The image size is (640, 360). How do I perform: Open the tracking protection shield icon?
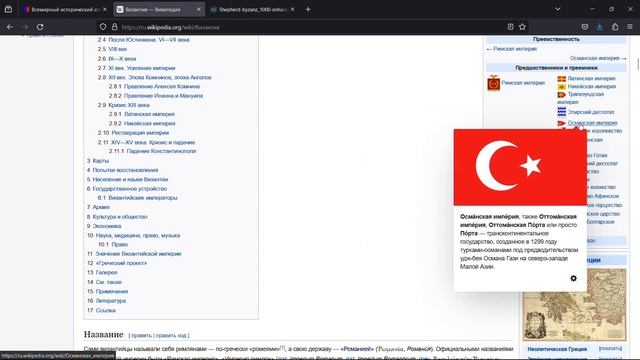pyautogui.click(x=103, y=27)
